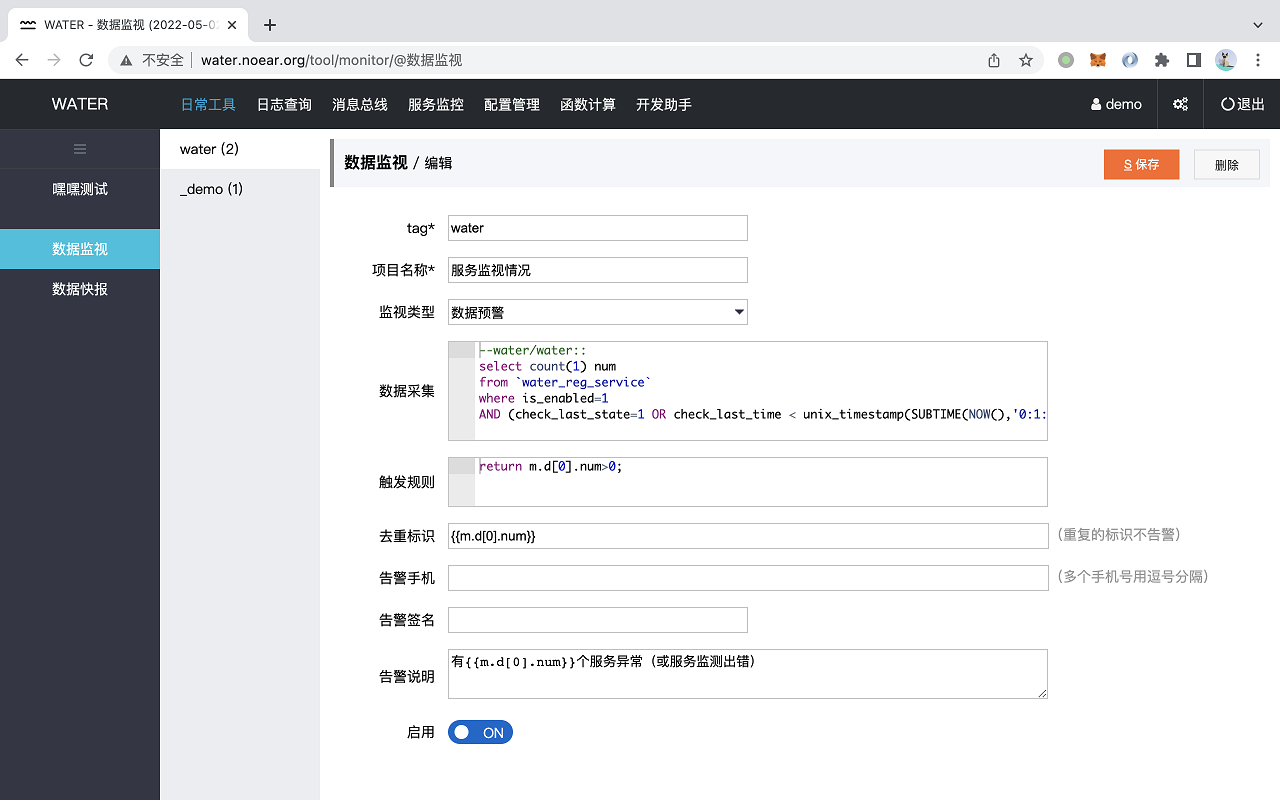Viewport: 1280px width, 800px height.
Task: Open the 日志查询 menu
Action: pos(284,104)
